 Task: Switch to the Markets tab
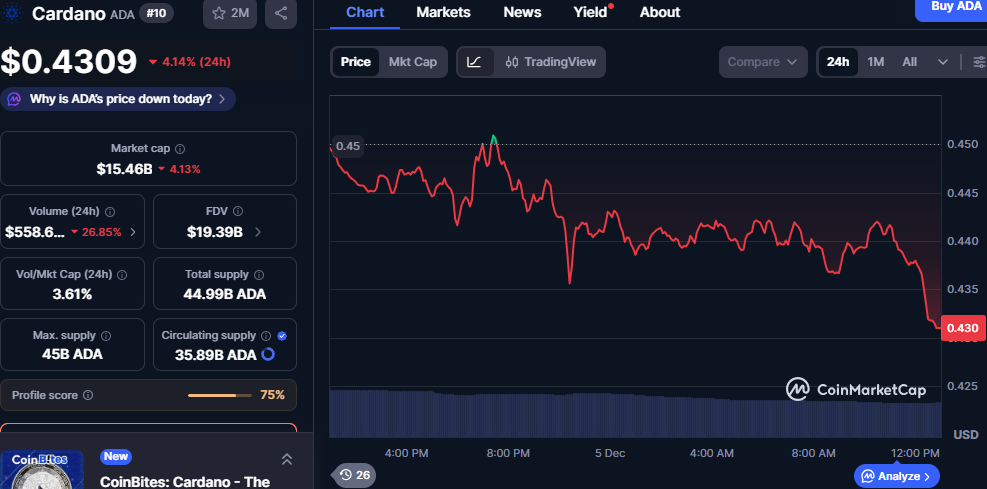(443, 12)
